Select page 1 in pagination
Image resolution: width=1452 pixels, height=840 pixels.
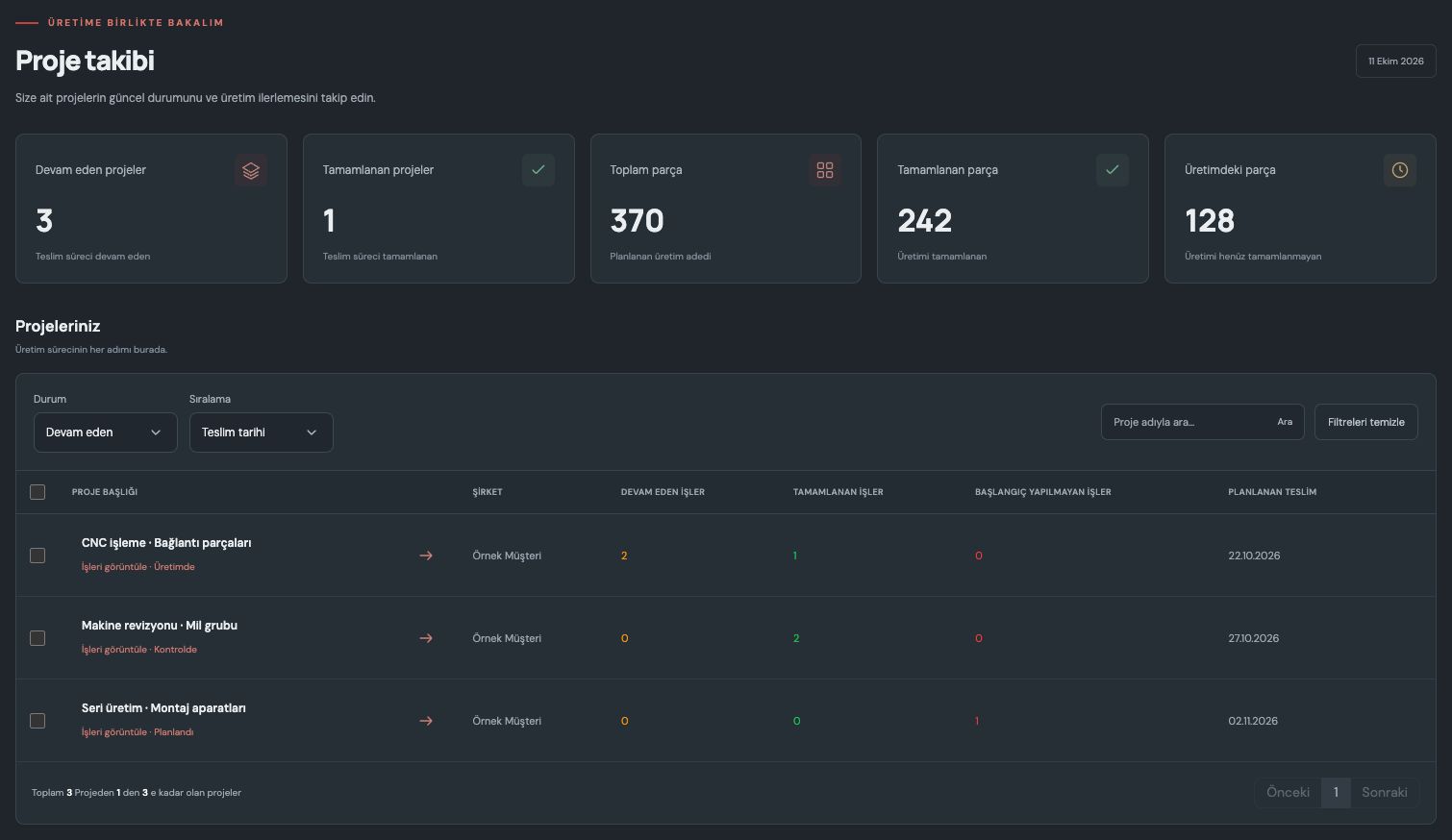click(x=1336, y=793)
